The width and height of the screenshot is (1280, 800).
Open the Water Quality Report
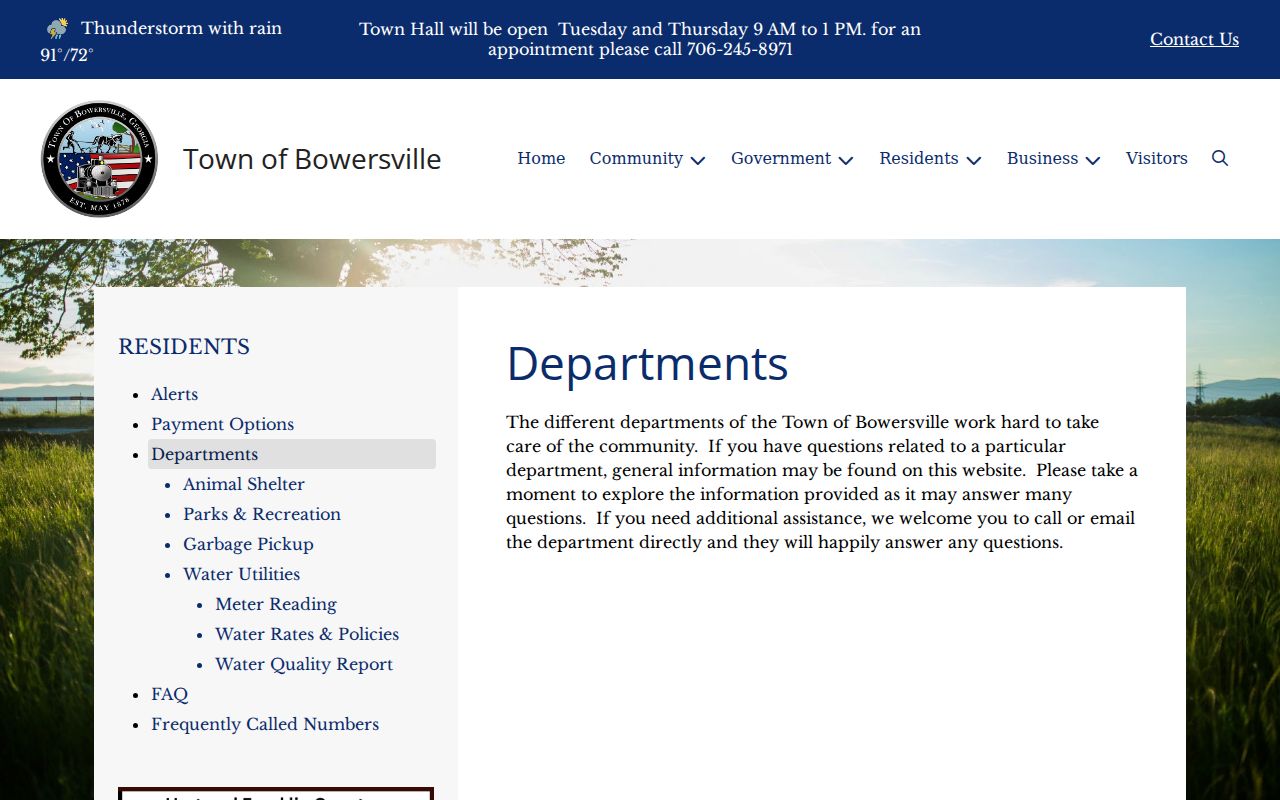(304, 664)
